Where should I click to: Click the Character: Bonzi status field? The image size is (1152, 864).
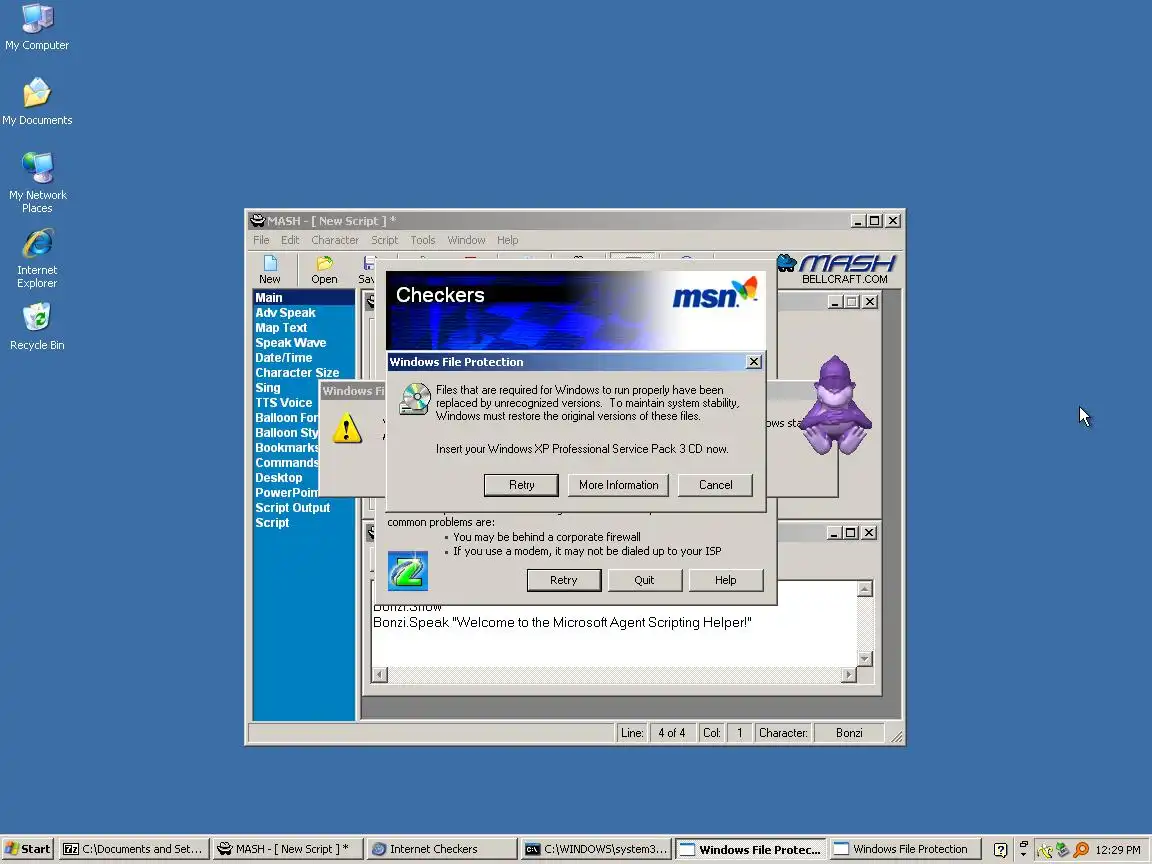click(x=848, y=733)
